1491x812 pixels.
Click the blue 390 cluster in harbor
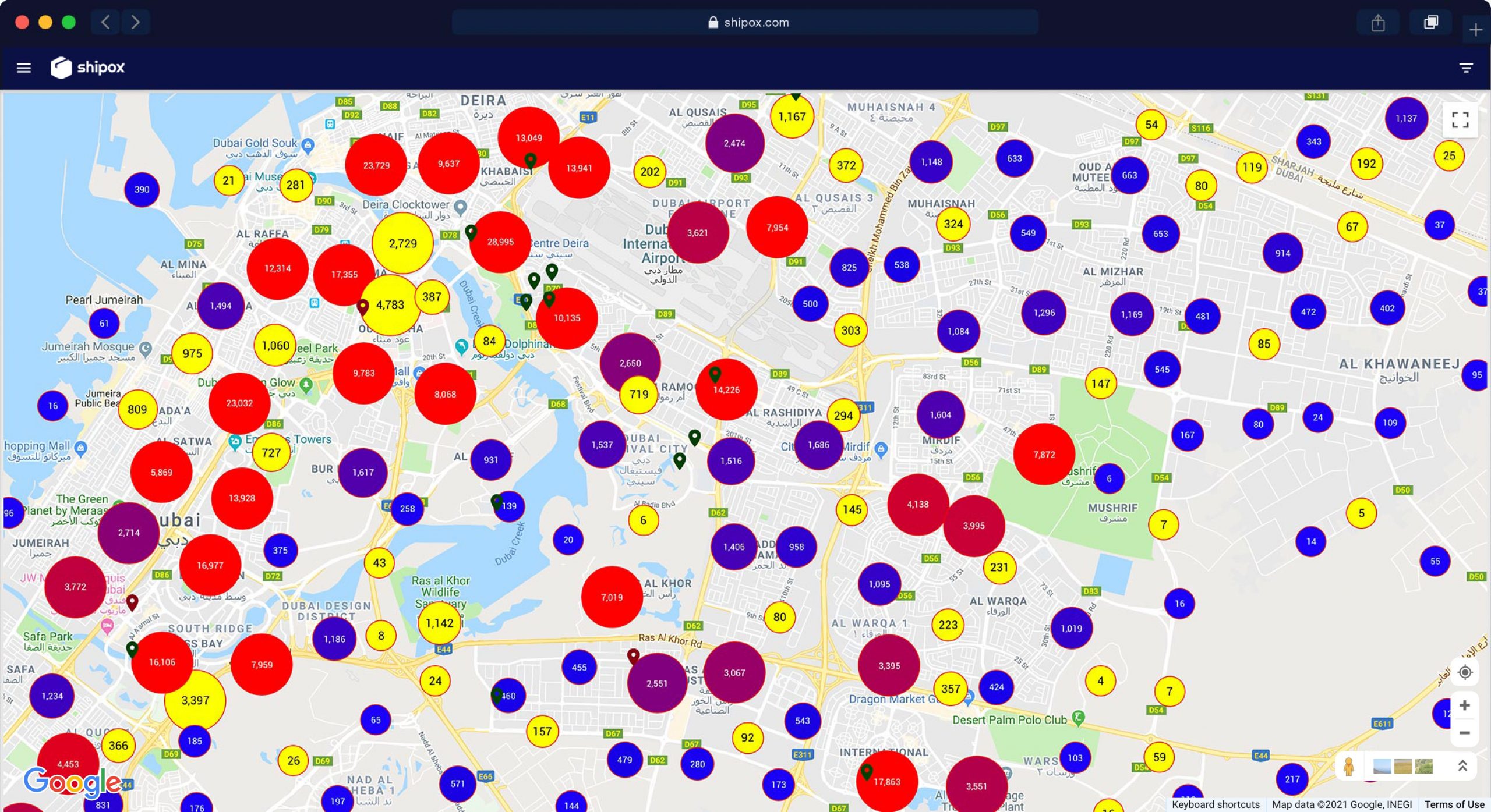[x=142, y=189]
